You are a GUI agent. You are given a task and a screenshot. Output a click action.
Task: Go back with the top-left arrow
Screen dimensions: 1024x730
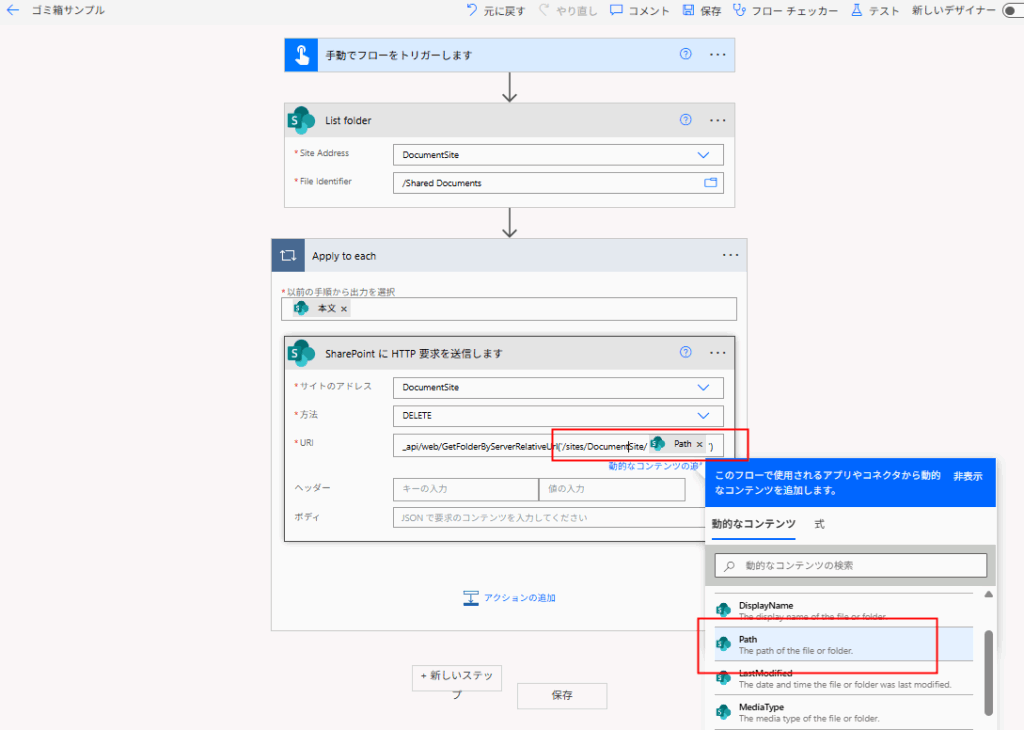(x=12, y=10)
